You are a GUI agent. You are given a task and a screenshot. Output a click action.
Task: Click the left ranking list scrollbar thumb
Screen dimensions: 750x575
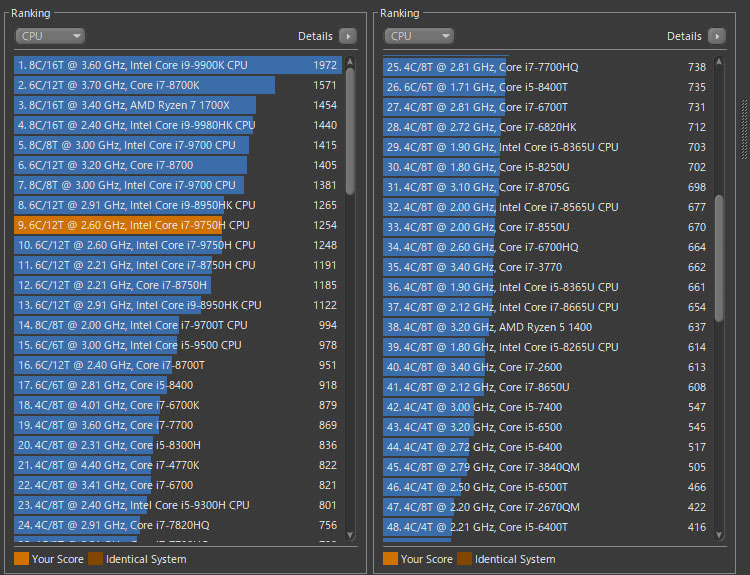point(350,132)
